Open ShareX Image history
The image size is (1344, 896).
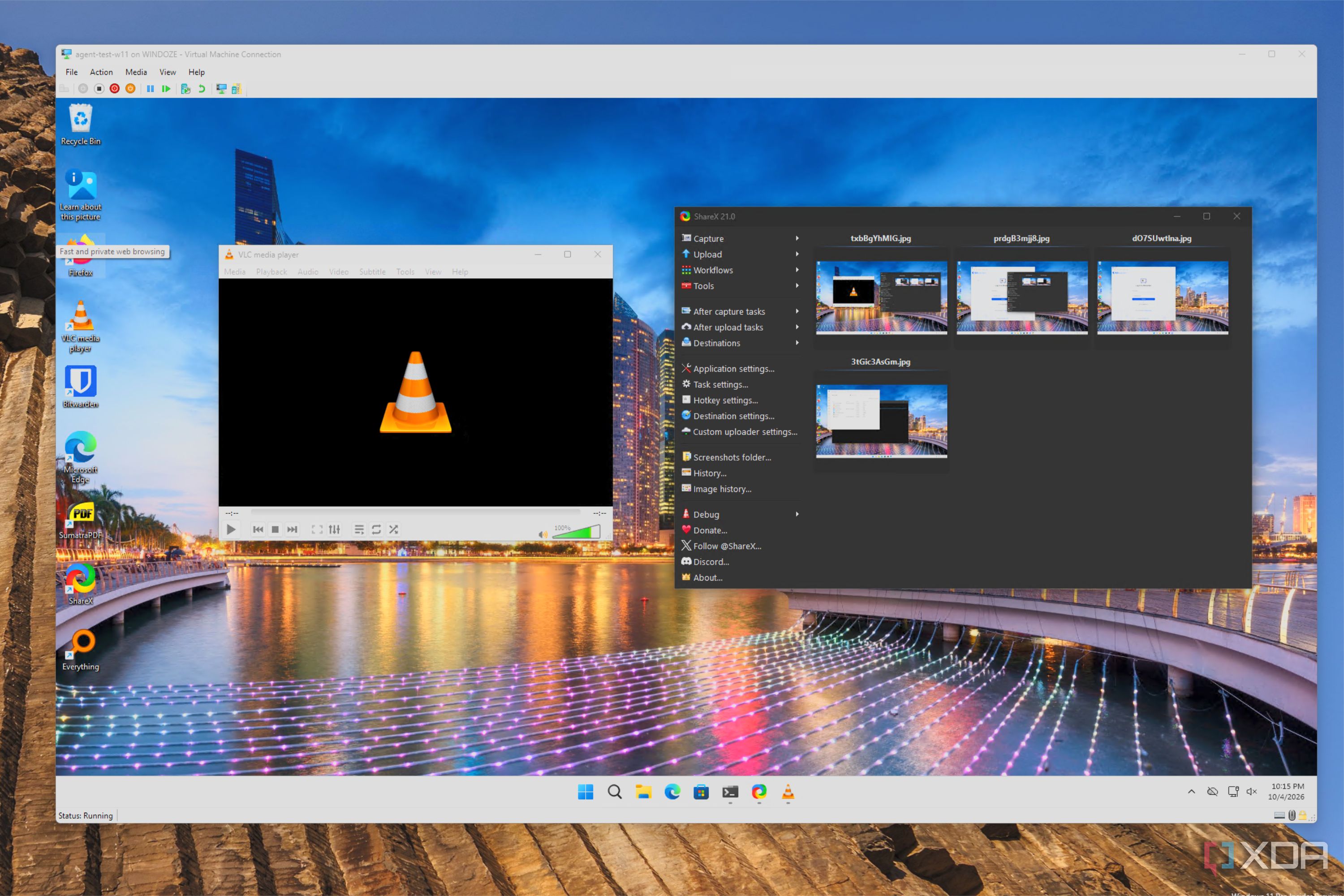[x=716, y=489]
